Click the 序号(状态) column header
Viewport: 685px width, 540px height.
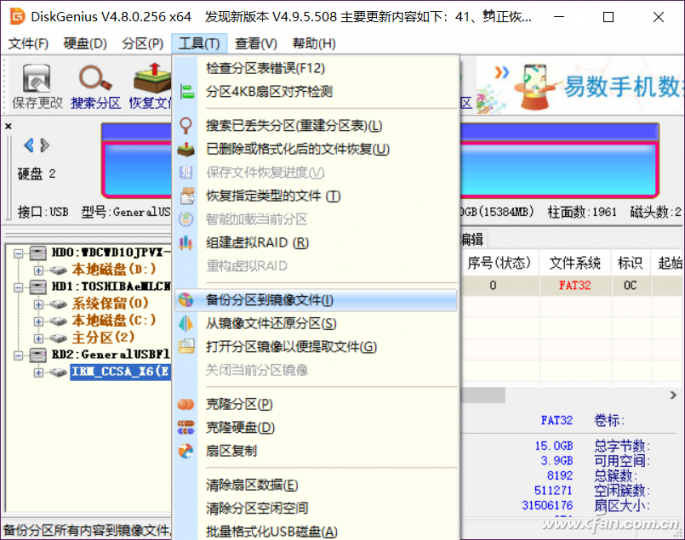[499, 263]
